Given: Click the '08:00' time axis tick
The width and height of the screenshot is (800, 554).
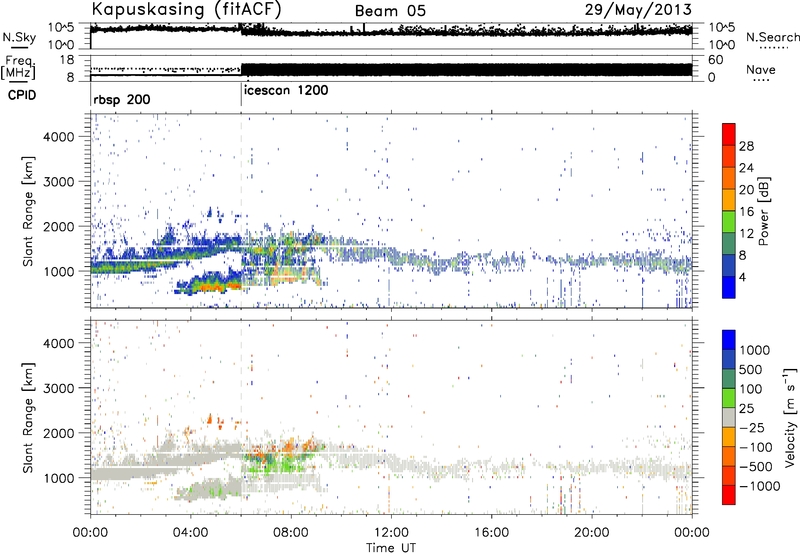Looking at the screenshot, I should pos(291,533).
